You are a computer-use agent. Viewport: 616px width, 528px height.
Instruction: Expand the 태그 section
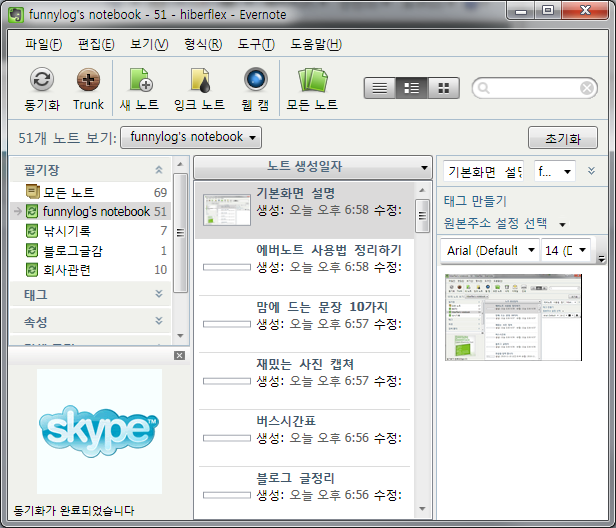tap(159, 294)
